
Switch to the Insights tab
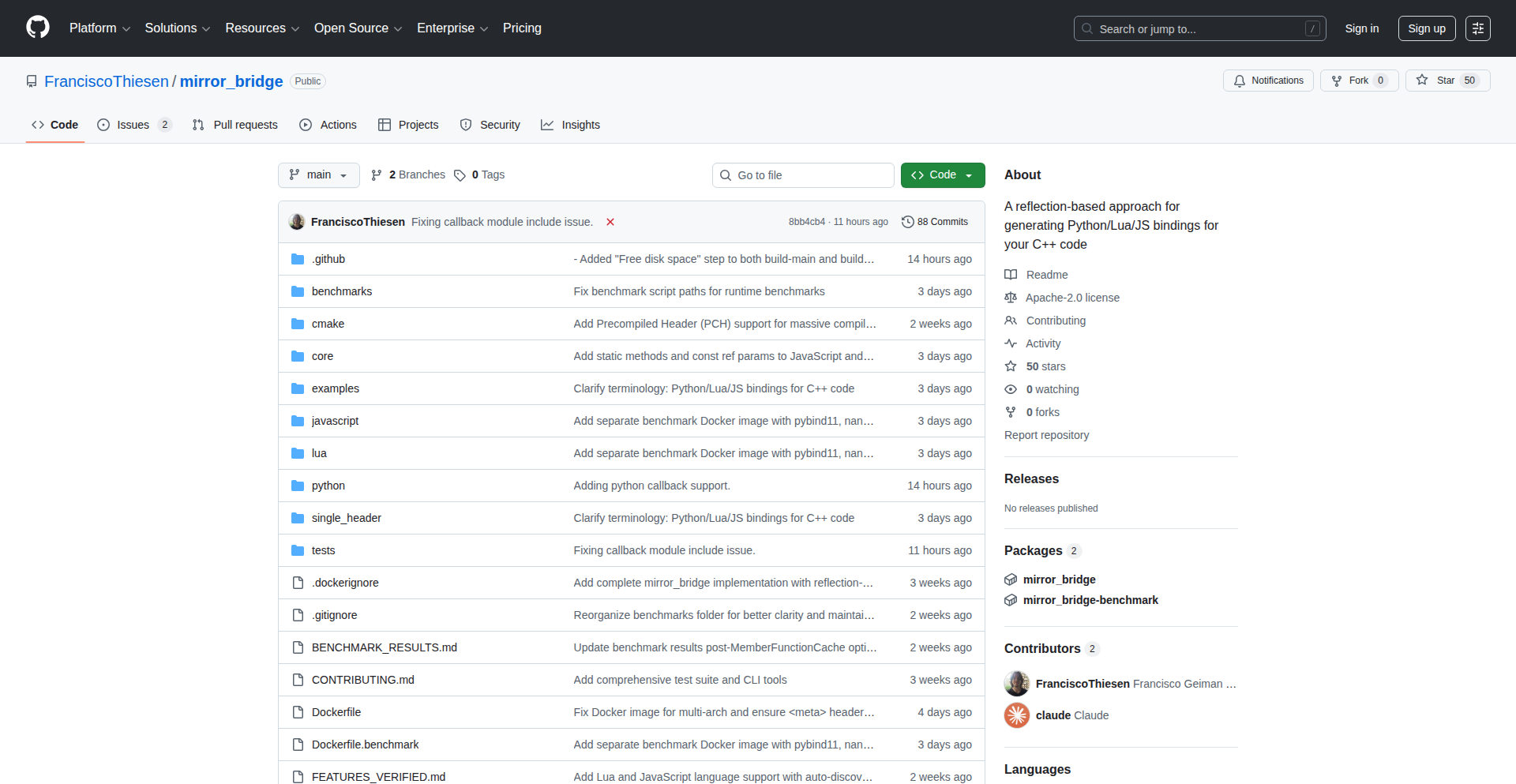click(x=570, y=125)
